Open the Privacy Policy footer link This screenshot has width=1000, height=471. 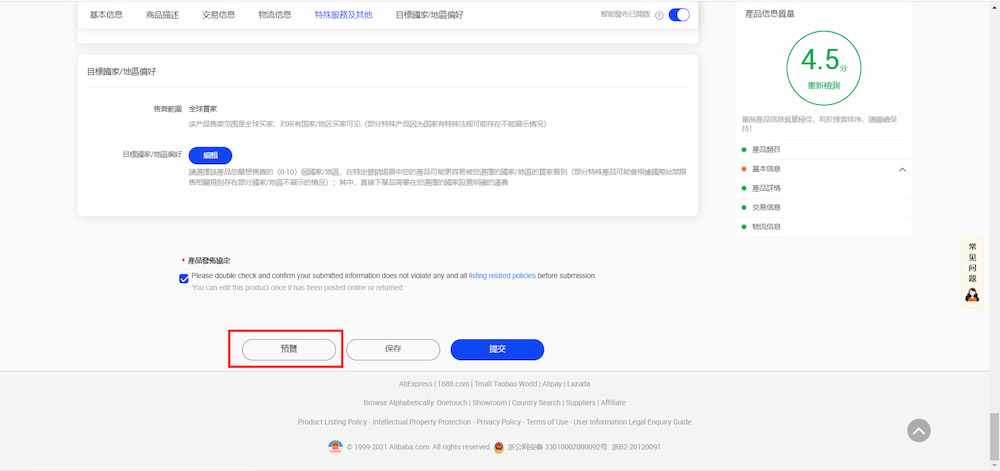(x=499, y=422)
